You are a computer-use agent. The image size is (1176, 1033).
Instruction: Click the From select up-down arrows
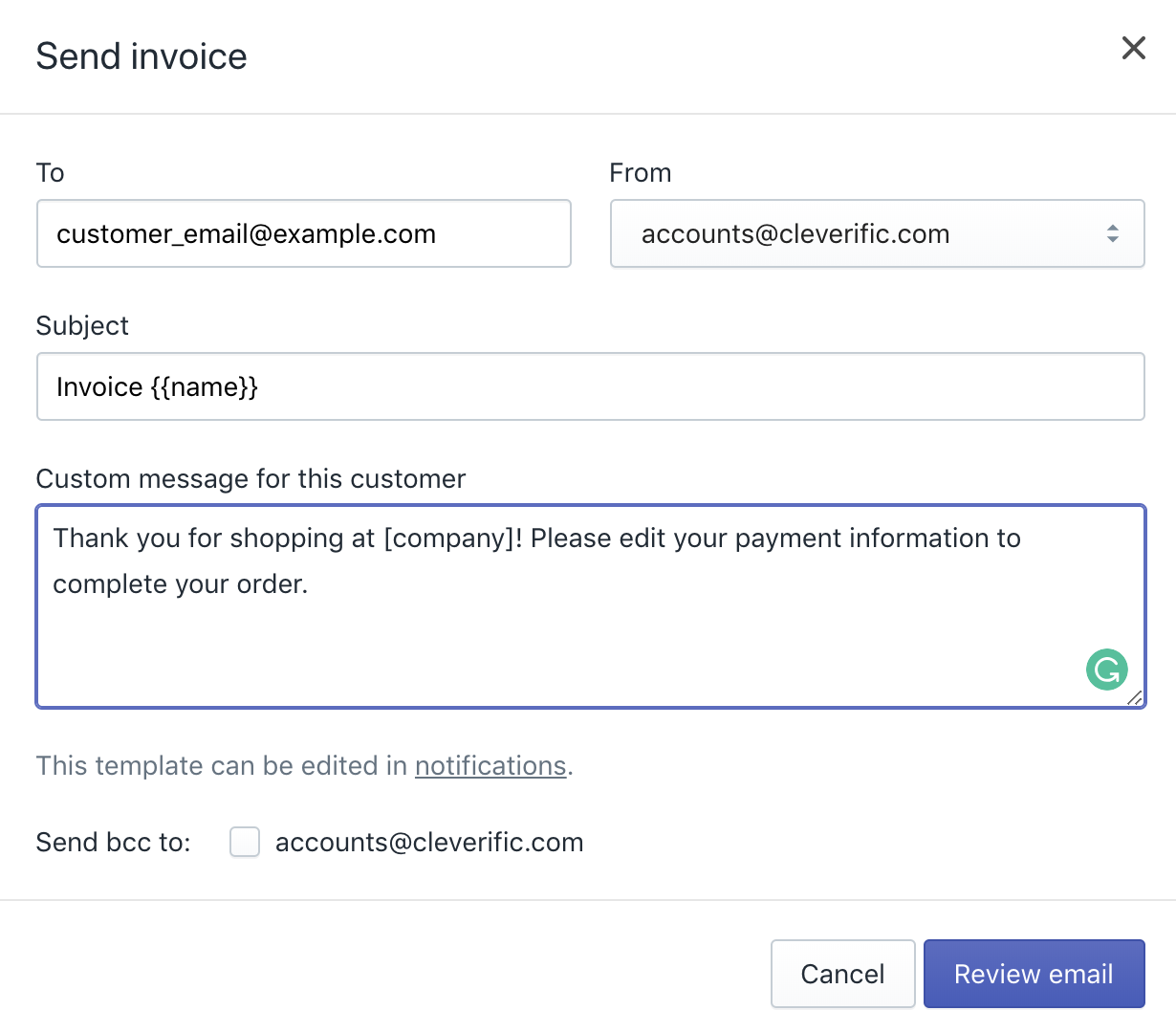point(1112,233)
